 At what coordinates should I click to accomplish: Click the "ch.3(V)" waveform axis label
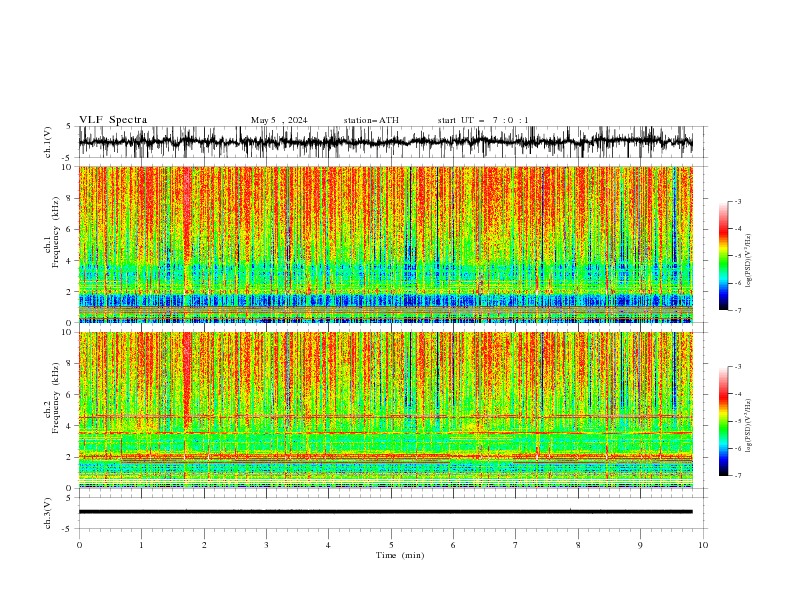[x=48, y=513]
